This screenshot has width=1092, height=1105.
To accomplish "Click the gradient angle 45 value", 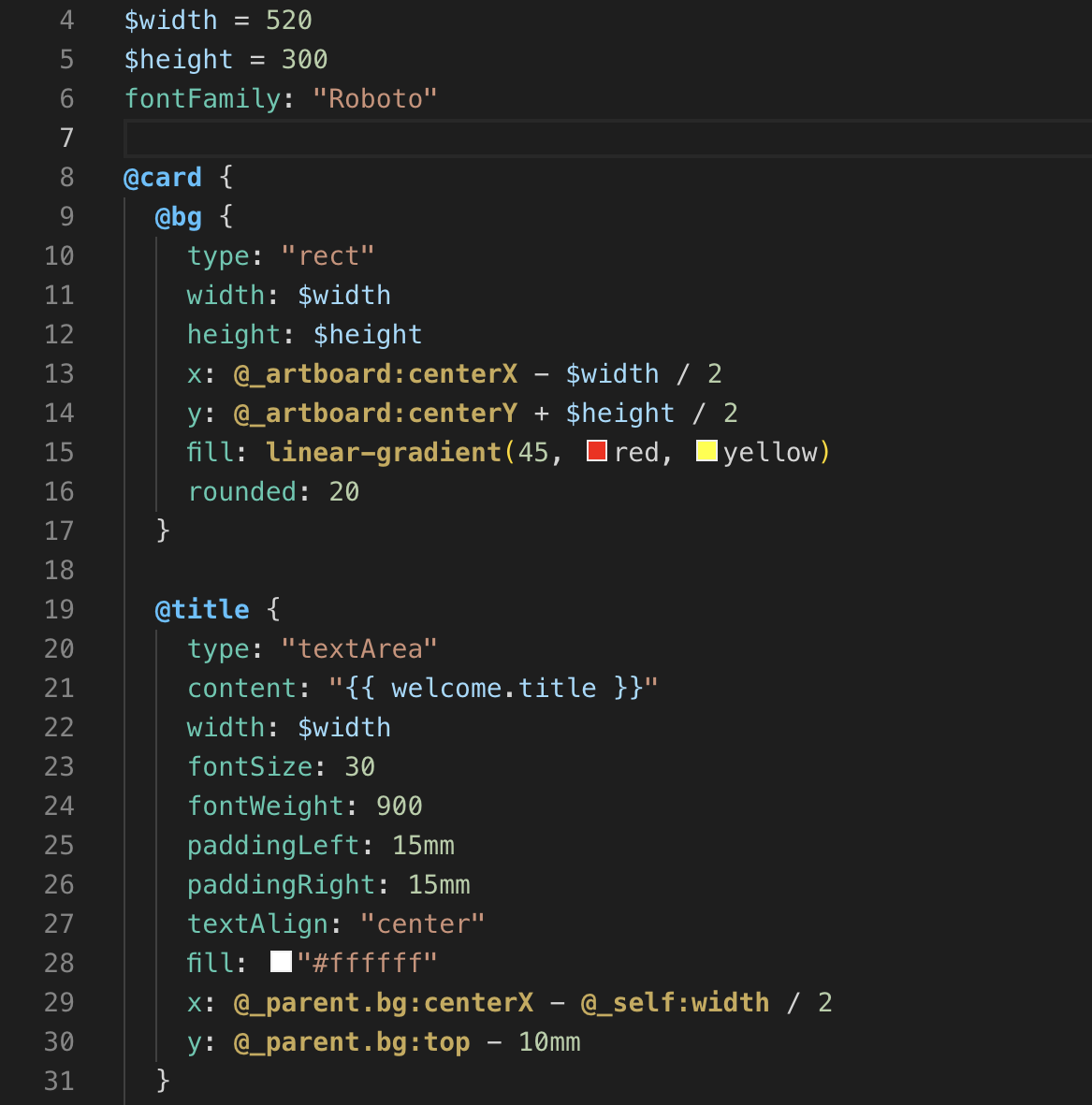I will tap(533, 453).
